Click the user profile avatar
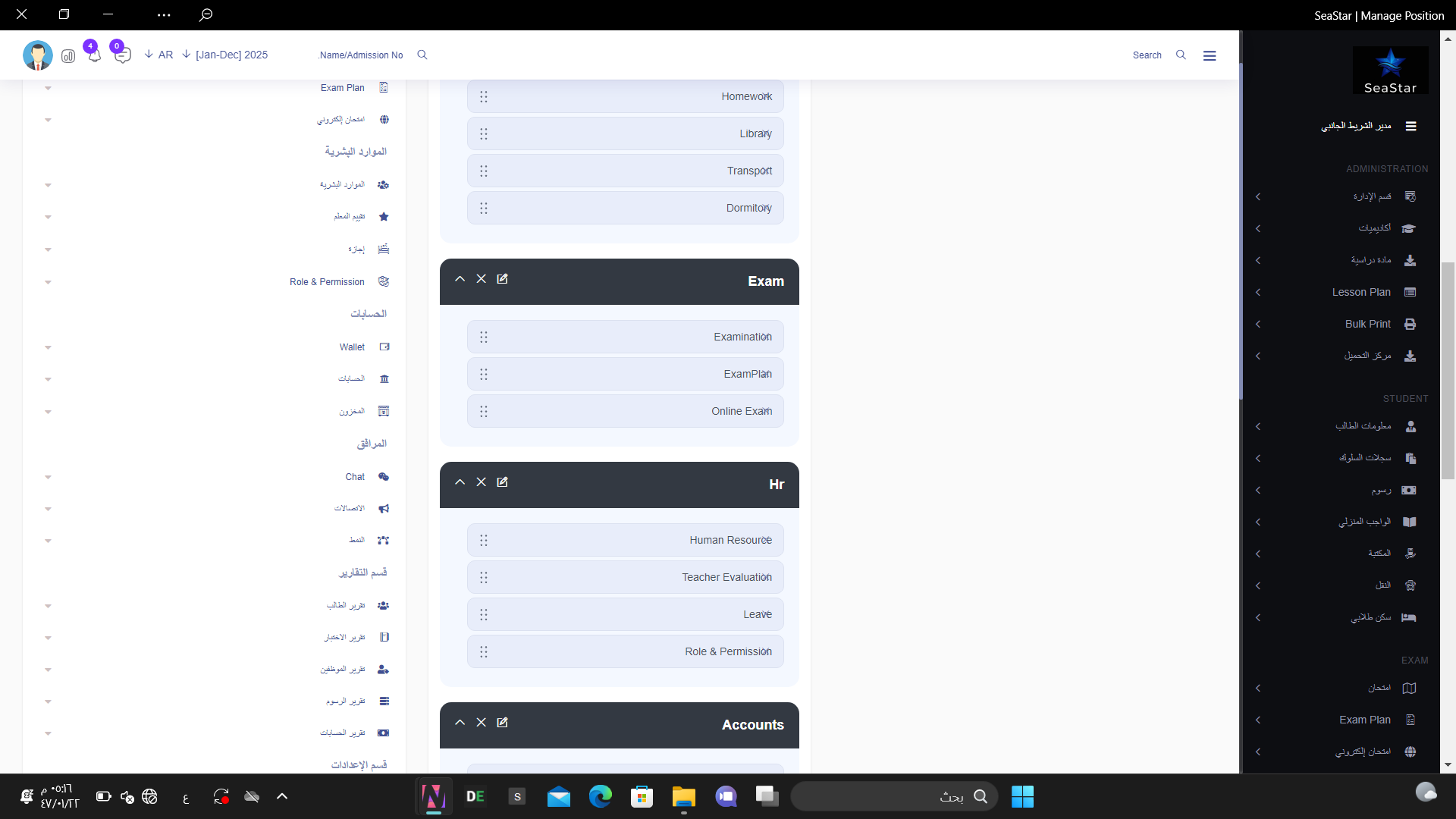 38,55
